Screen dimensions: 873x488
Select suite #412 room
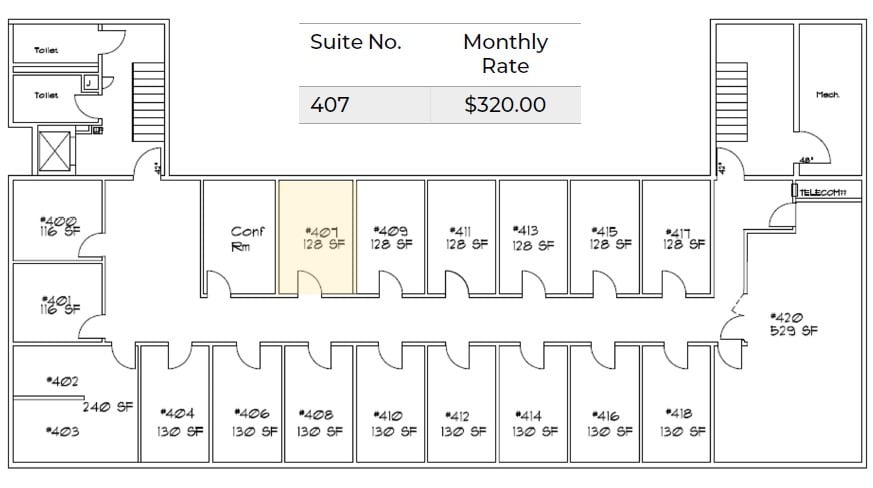click(462, 404)
